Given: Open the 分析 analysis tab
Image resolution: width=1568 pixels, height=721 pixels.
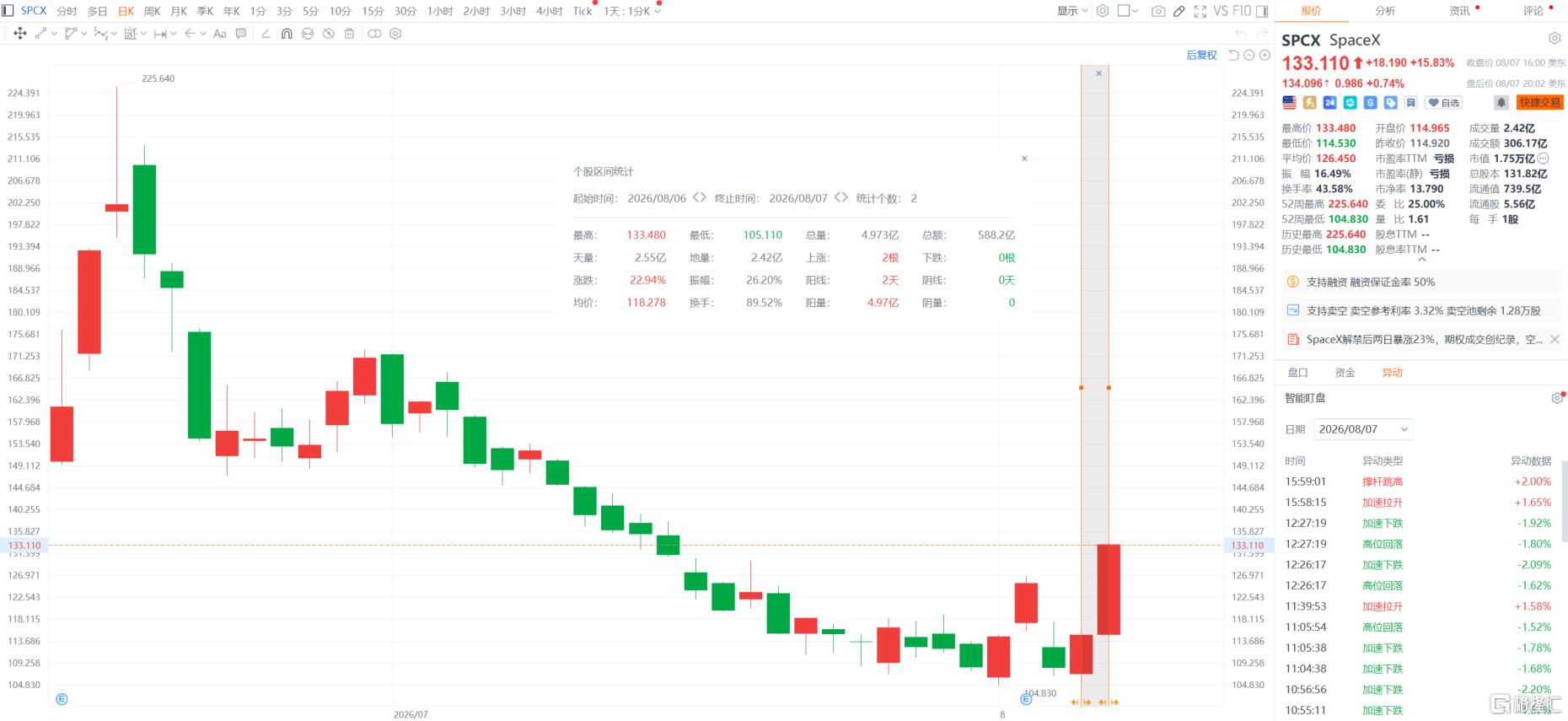Looking at the screenshot, I should point(1386,11).
